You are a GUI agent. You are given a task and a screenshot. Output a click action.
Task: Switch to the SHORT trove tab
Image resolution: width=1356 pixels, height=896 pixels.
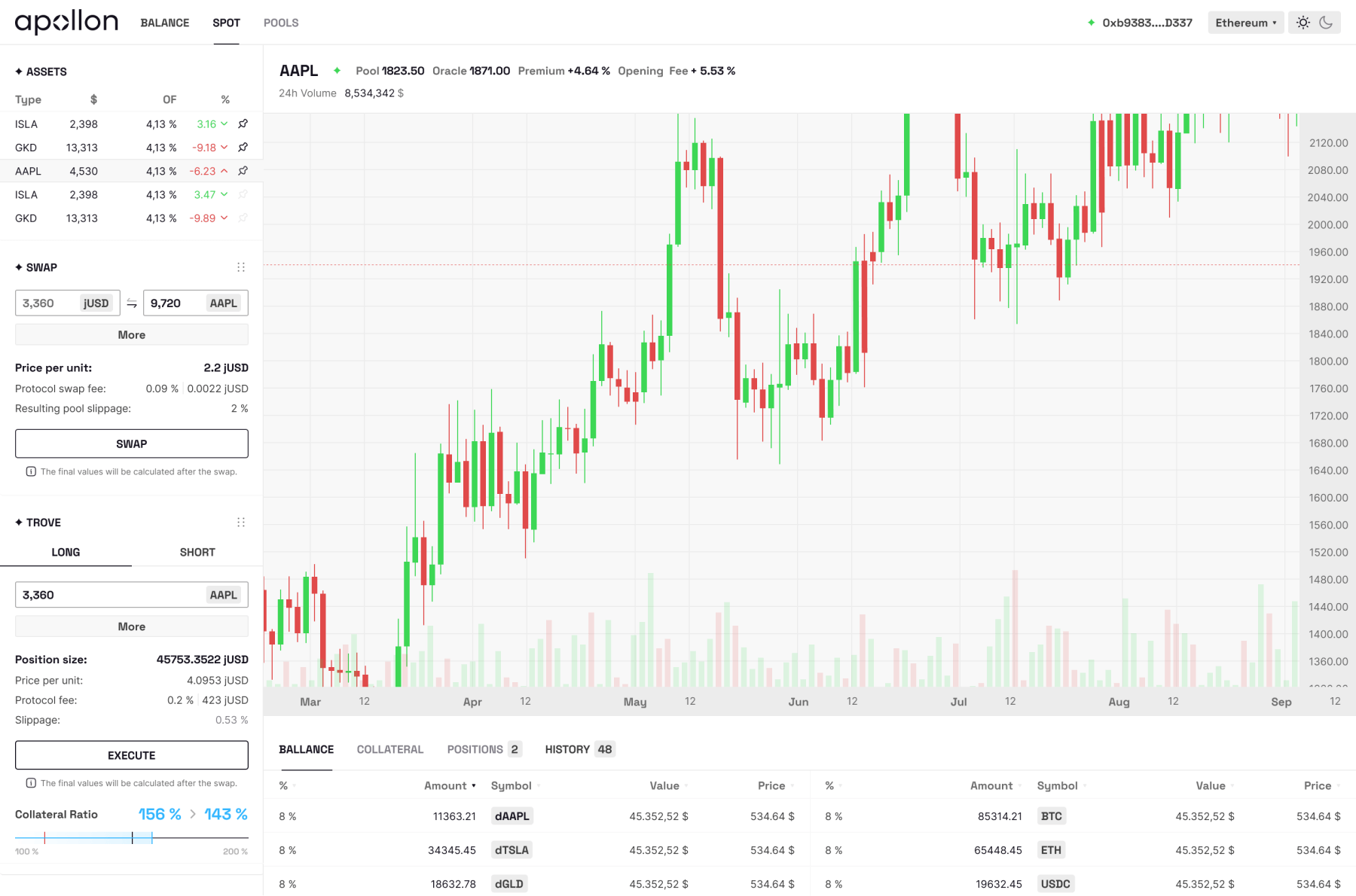pyautogui.click(x=197, y=552)
